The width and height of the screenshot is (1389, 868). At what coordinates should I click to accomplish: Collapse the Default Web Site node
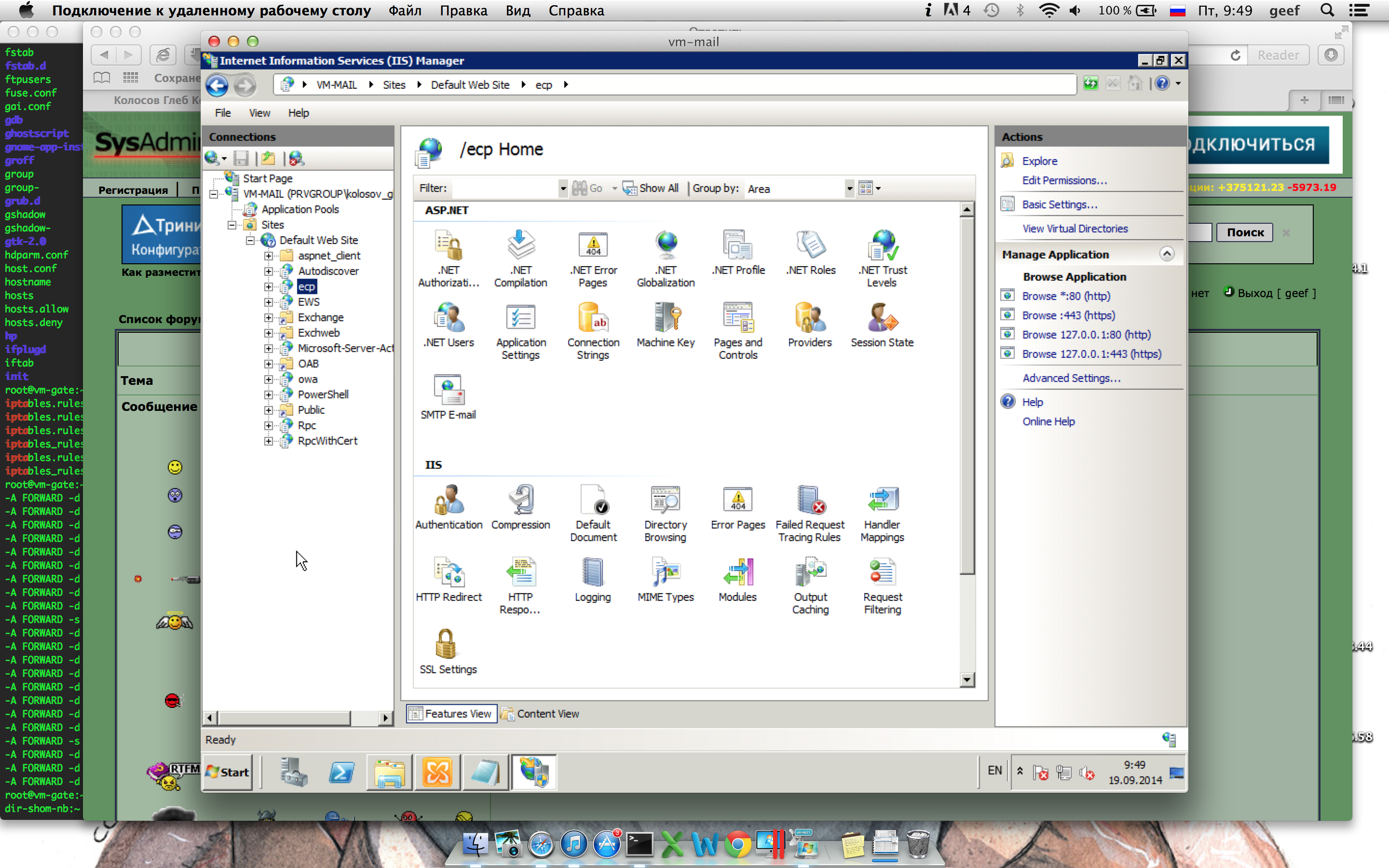pyautogui.click(x=250, y=240)
